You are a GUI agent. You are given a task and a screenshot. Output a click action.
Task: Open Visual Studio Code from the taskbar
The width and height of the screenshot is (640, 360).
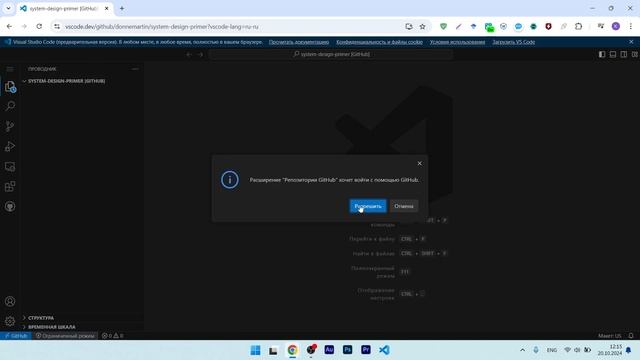(384, 350)
